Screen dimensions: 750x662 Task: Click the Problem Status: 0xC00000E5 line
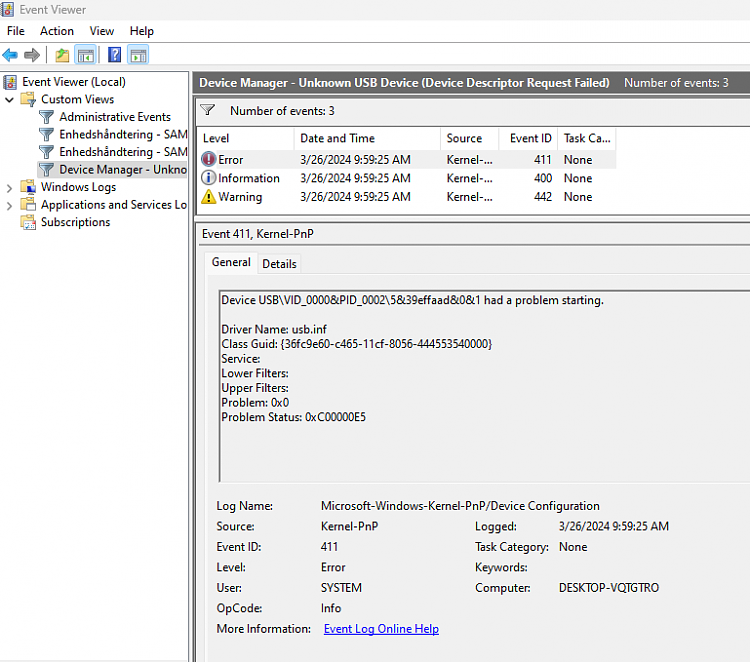click(293, 417)
